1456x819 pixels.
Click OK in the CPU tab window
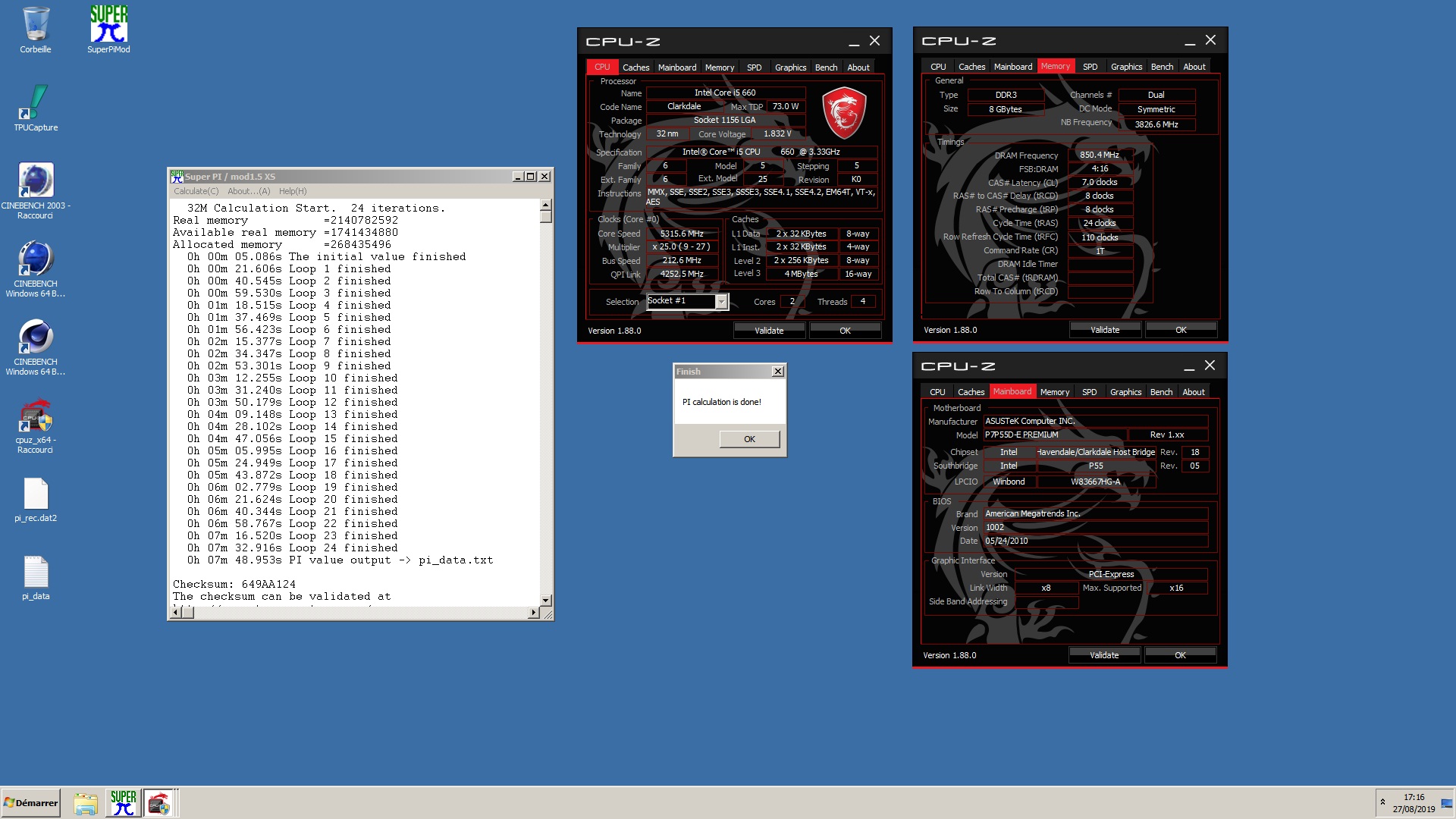click(845, 331)
